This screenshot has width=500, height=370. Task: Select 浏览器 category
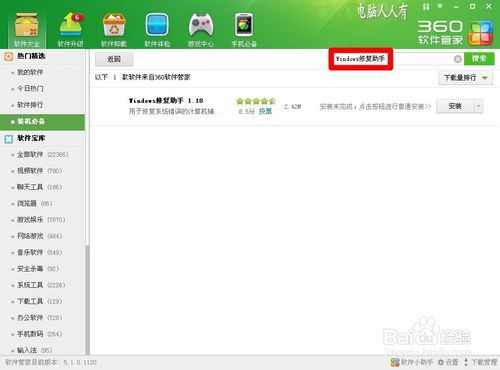[34, 203]
